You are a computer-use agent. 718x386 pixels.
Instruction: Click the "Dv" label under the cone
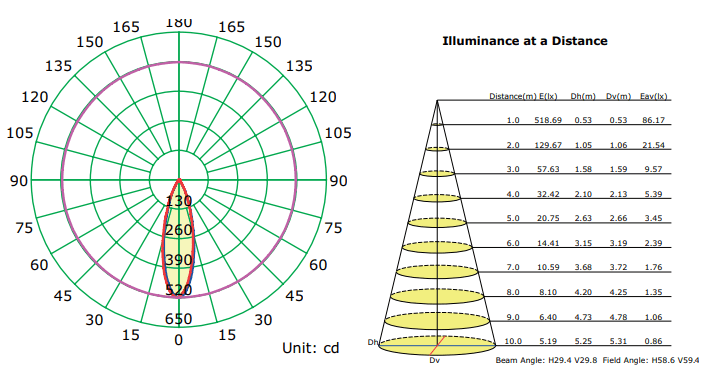pos(435,361)
